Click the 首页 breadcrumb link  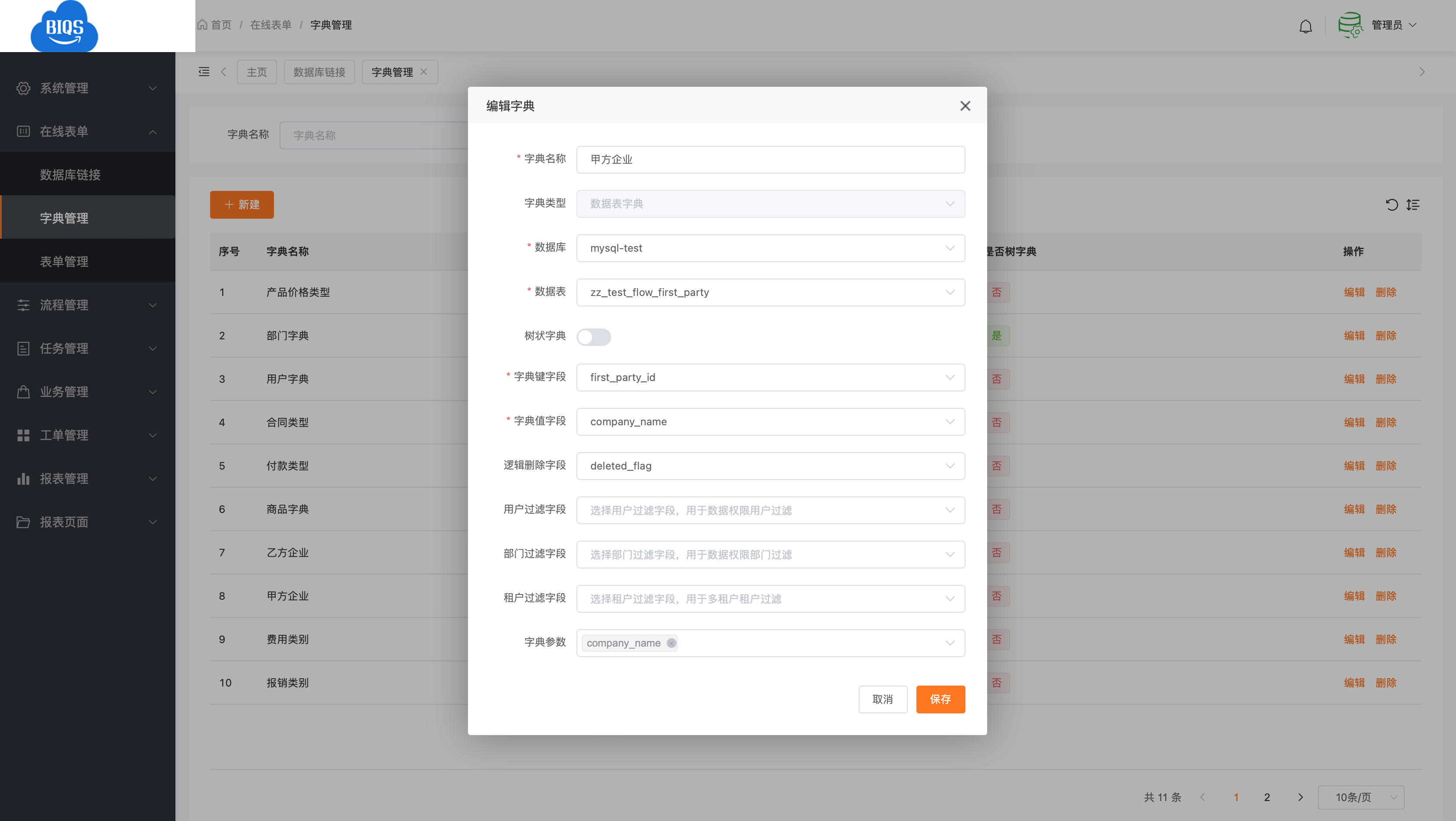point(221,25)
